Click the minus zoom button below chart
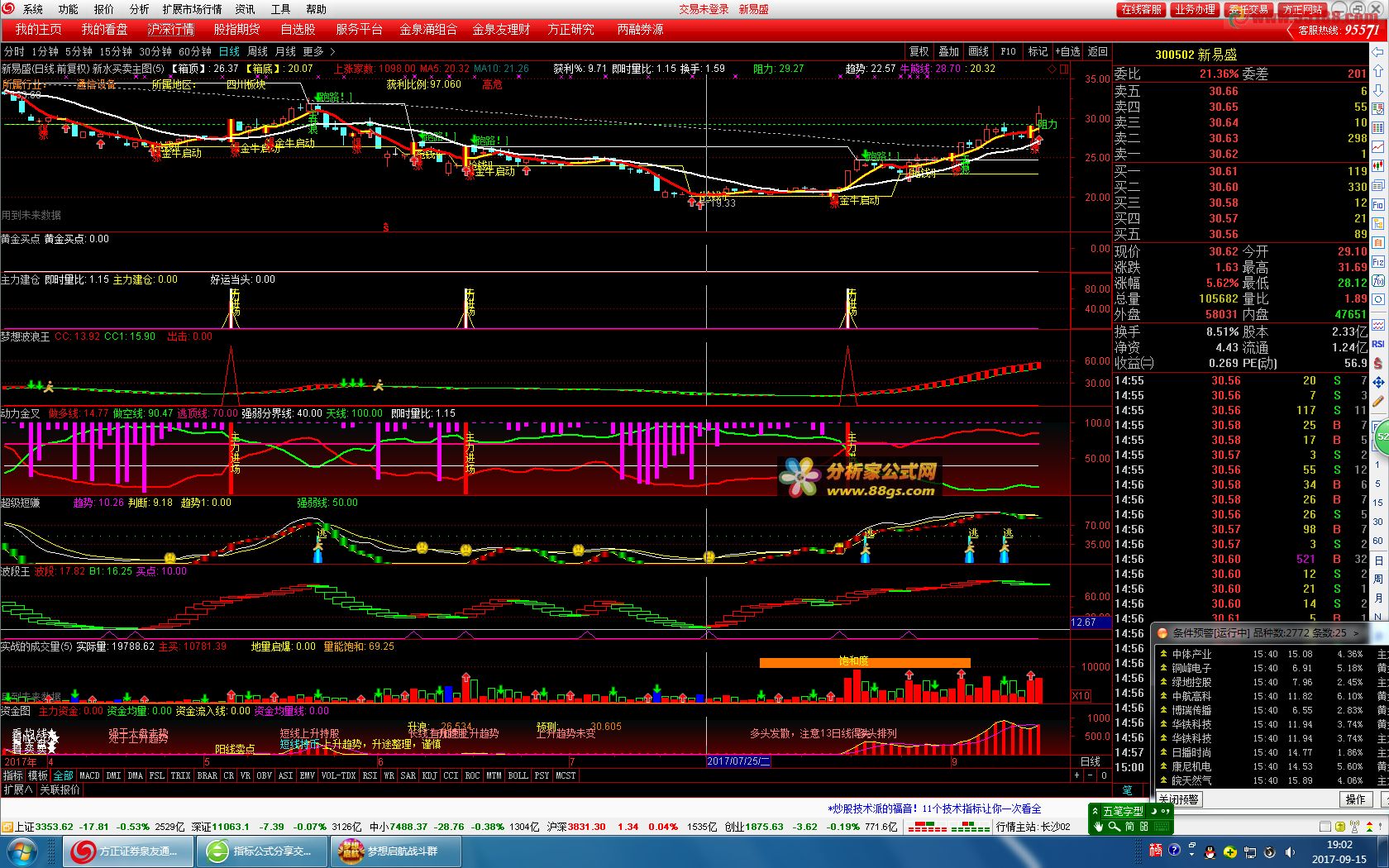The height and width of the screenshot is (868, 1389). click(x=1091, y=775)
